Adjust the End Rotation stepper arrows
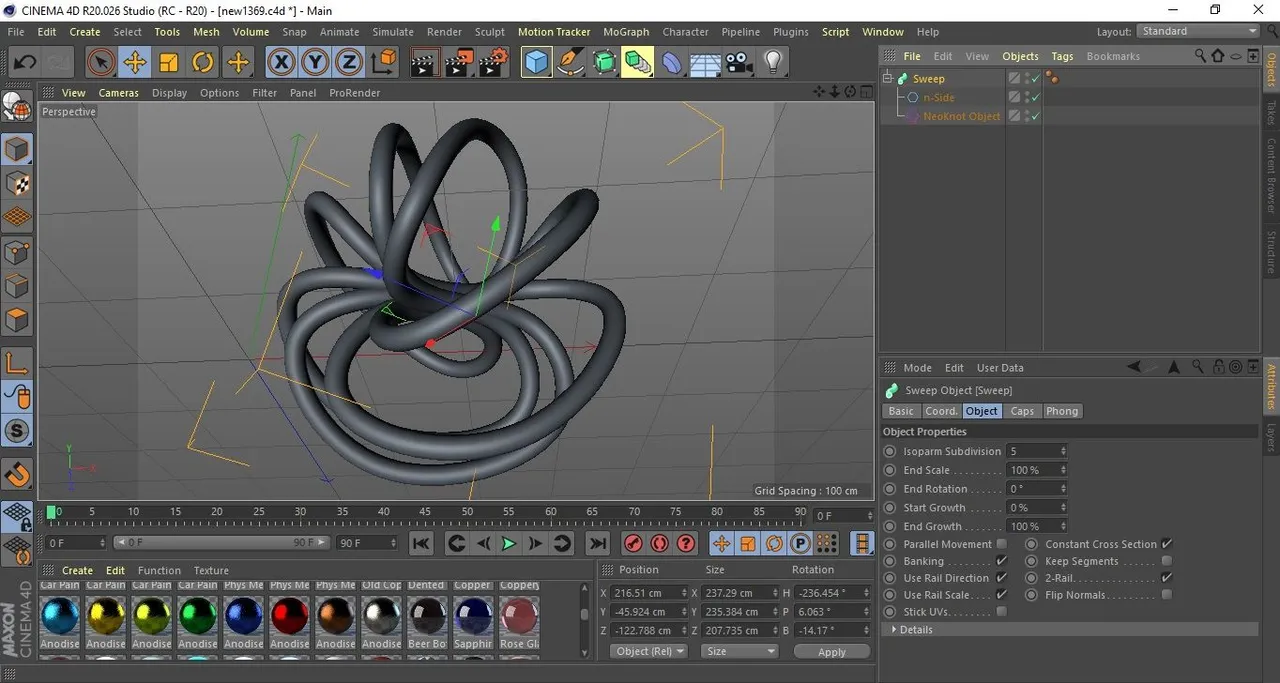The height and width of the screenshot is (683, 1280). pyautogui.click(x=1063, y=489)
